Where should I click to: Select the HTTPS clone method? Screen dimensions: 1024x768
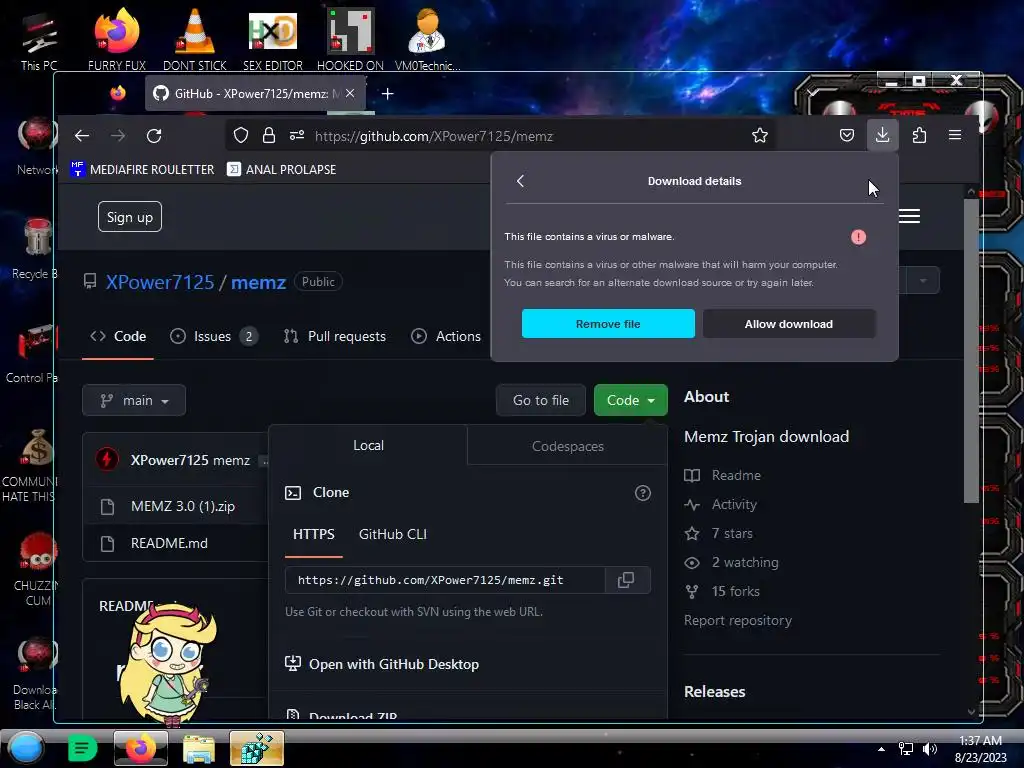point(313,534)
